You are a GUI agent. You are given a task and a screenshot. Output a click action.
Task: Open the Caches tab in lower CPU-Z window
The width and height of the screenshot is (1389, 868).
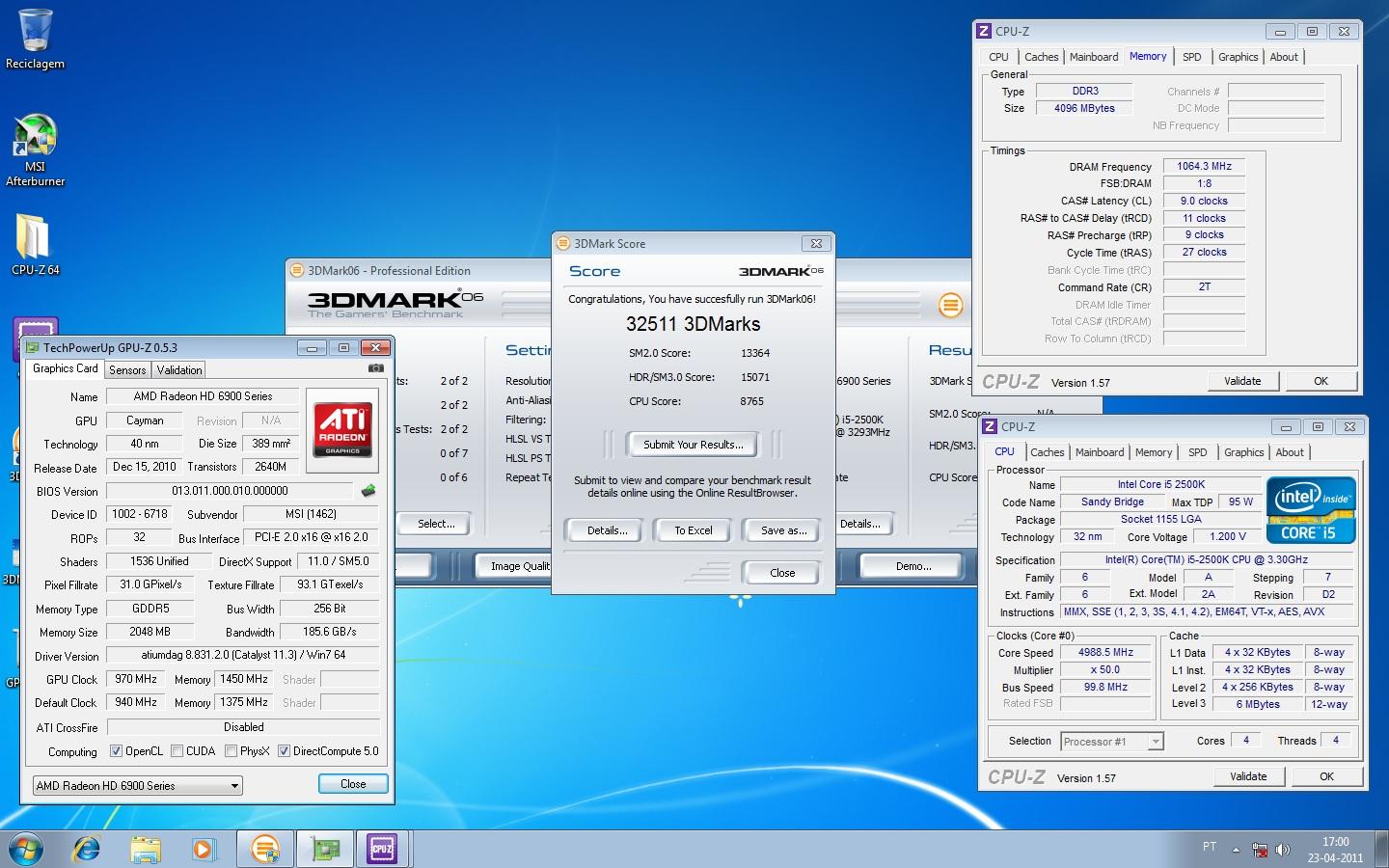click(x=1048, y=452)
